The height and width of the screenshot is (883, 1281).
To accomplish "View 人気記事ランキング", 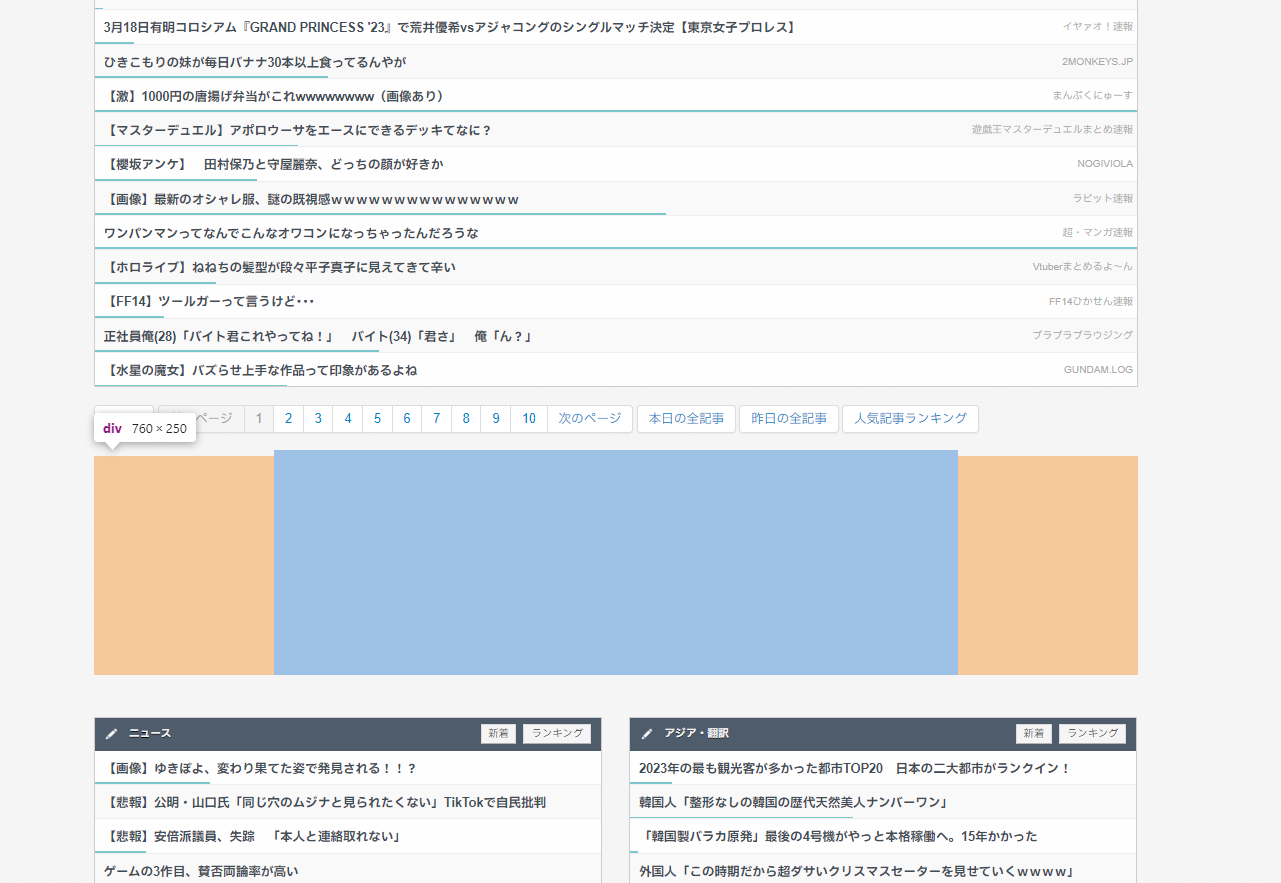I will (x=910, y=419).
